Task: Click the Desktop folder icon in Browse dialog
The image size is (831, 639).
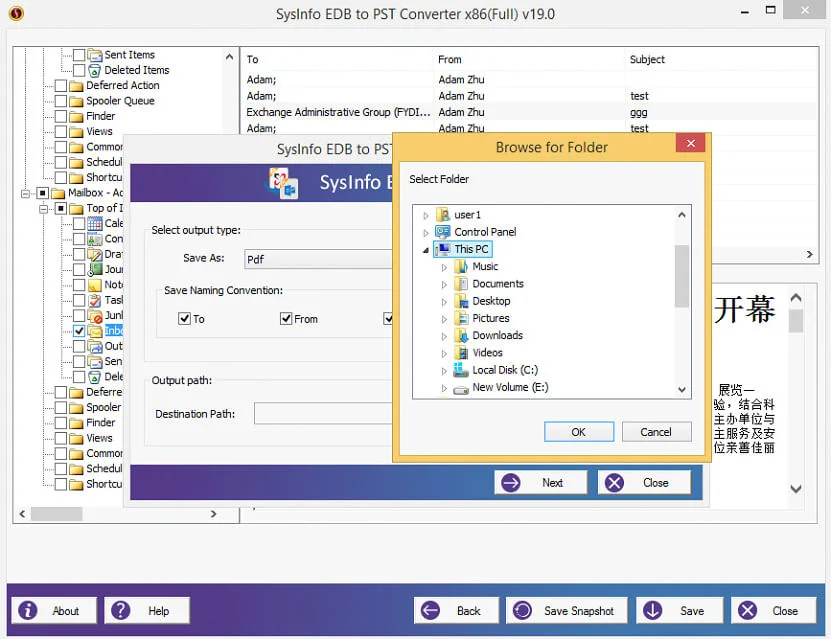Action: (x=461, y=301)
